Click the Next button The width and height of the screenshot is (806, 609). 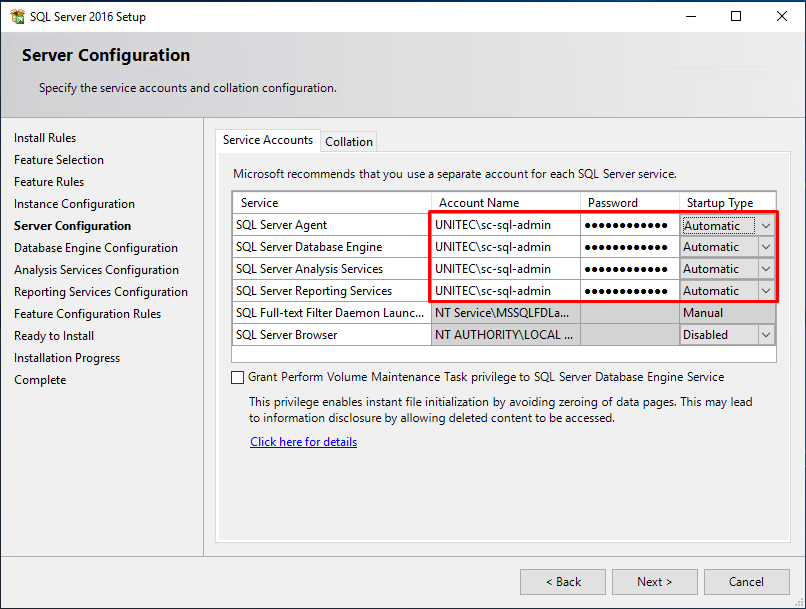[x=654, y=582]
